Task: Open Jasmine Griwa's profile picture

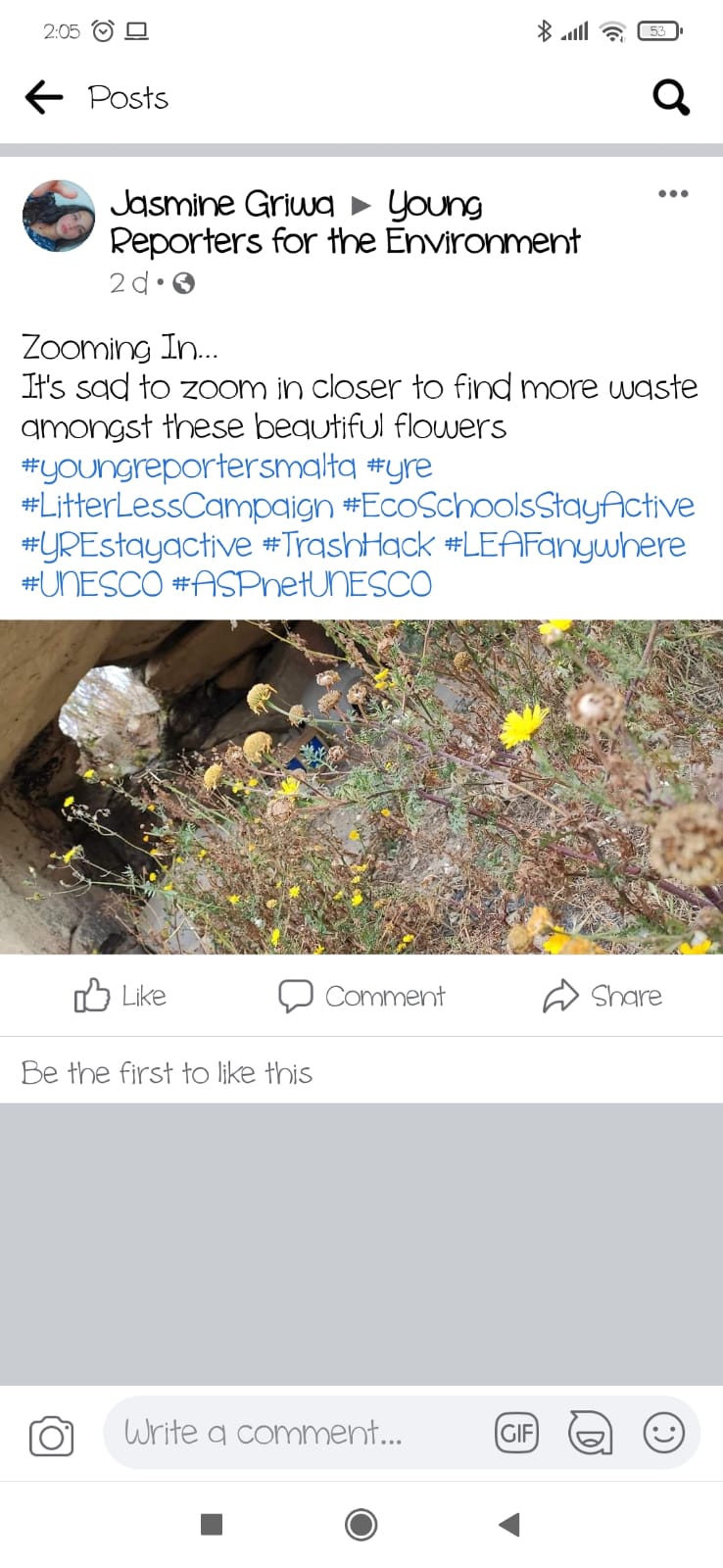Action: point(59,216)
